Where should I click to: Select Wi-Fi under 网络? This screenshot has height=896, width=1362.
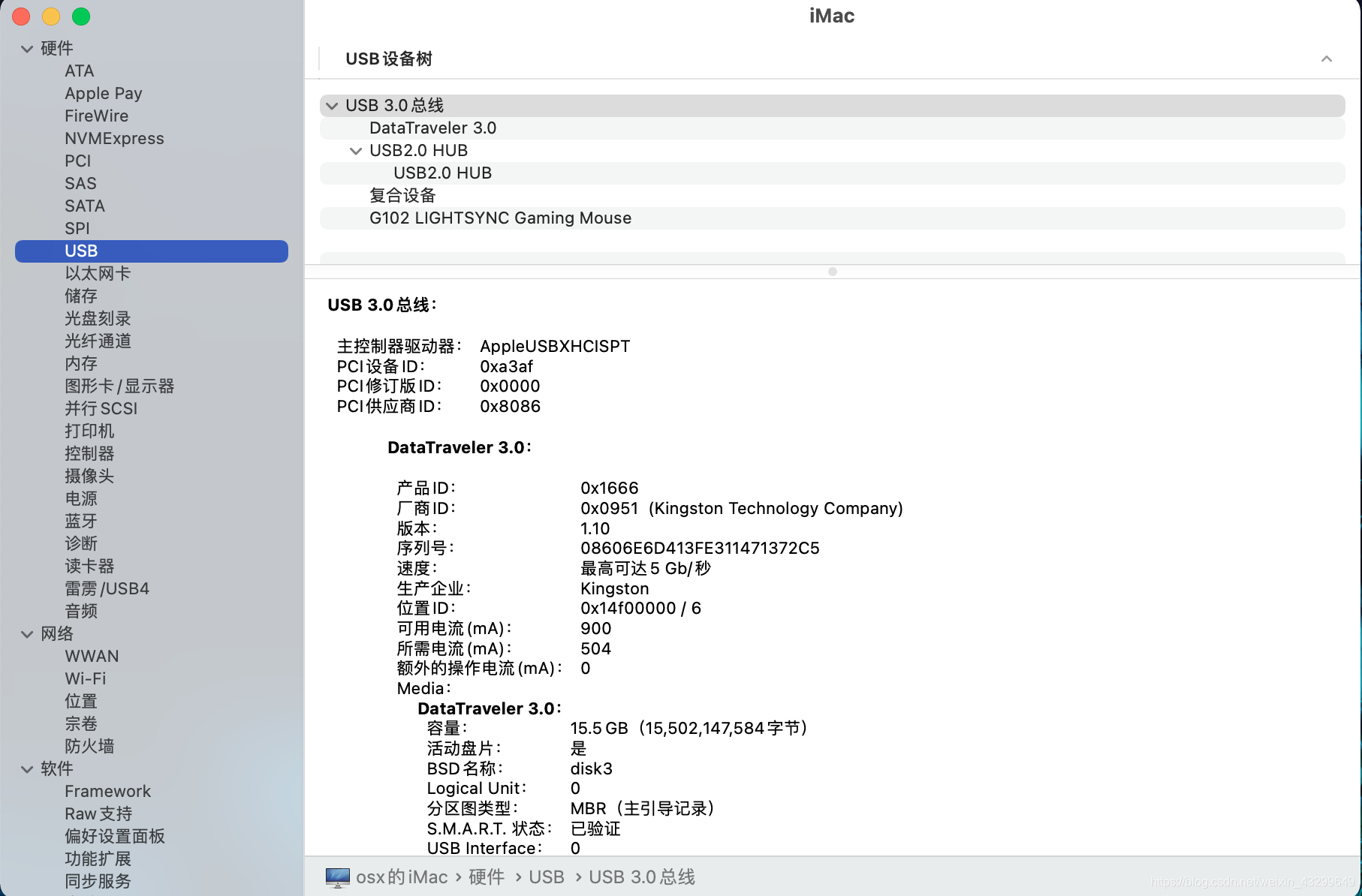click(85, 679)
